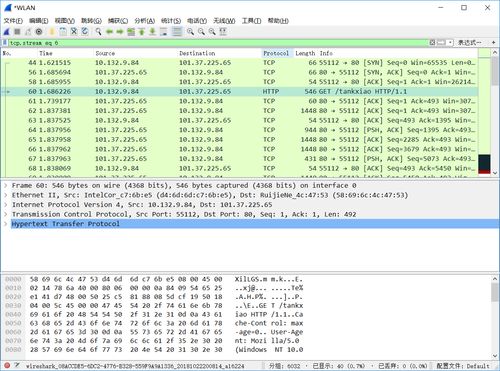
Task: Select packet 56 SYN, ACK row
Action: point(239,72)
